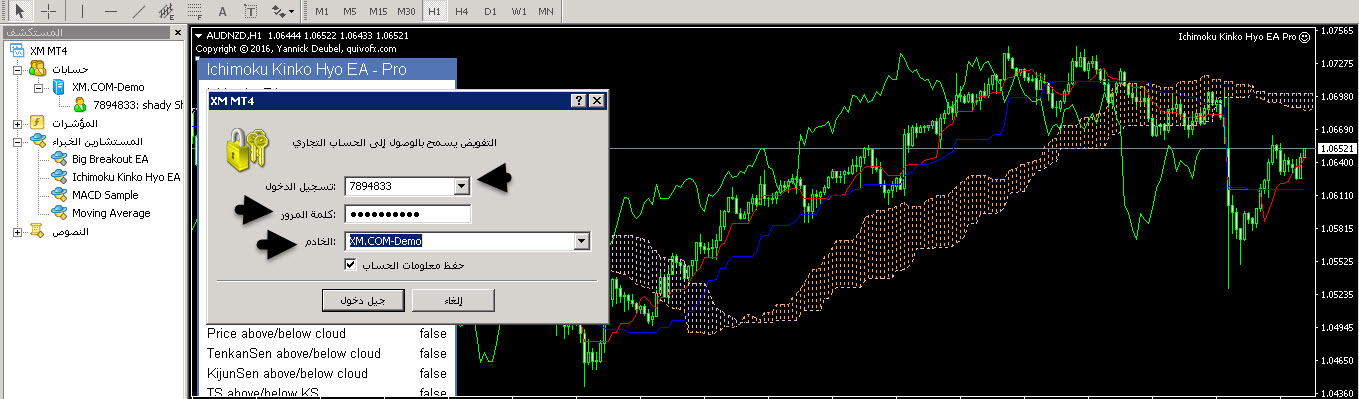Image resolution: width=1359 pixels, height=399 pixels.
Task: Click the Big Breakout EA hat icon
Action: click(59, 159)
